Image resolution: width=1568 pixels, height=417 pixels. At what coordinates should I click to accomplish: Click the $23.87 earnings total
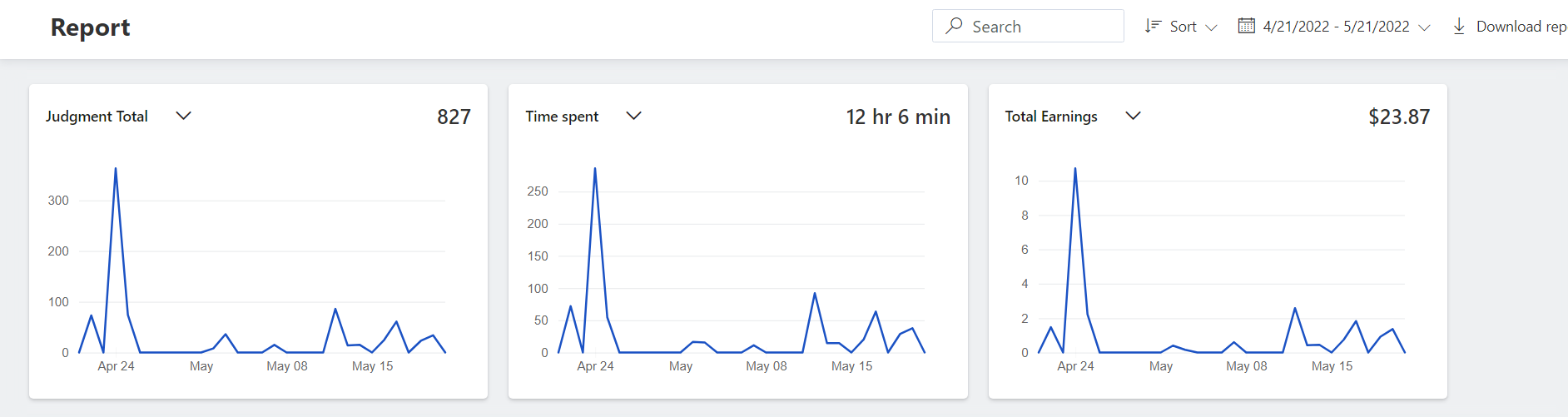1399,117
